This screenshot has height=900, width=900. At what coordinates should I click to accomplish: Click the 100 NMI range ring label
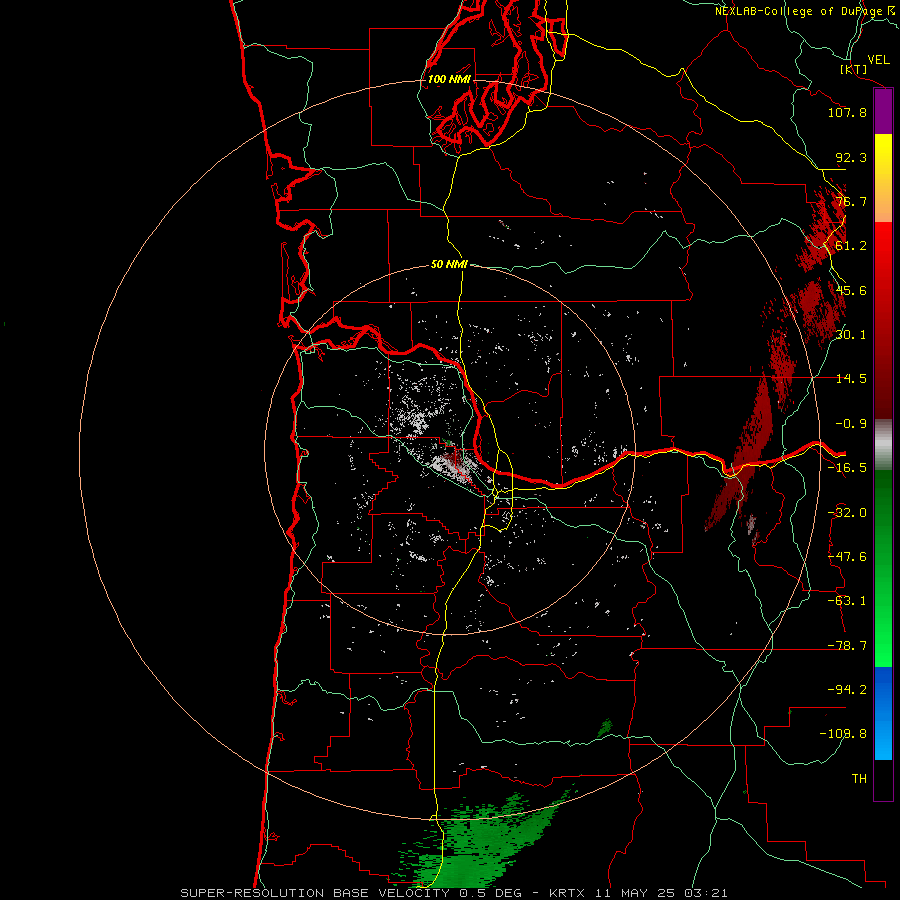[x=449, y=79]
